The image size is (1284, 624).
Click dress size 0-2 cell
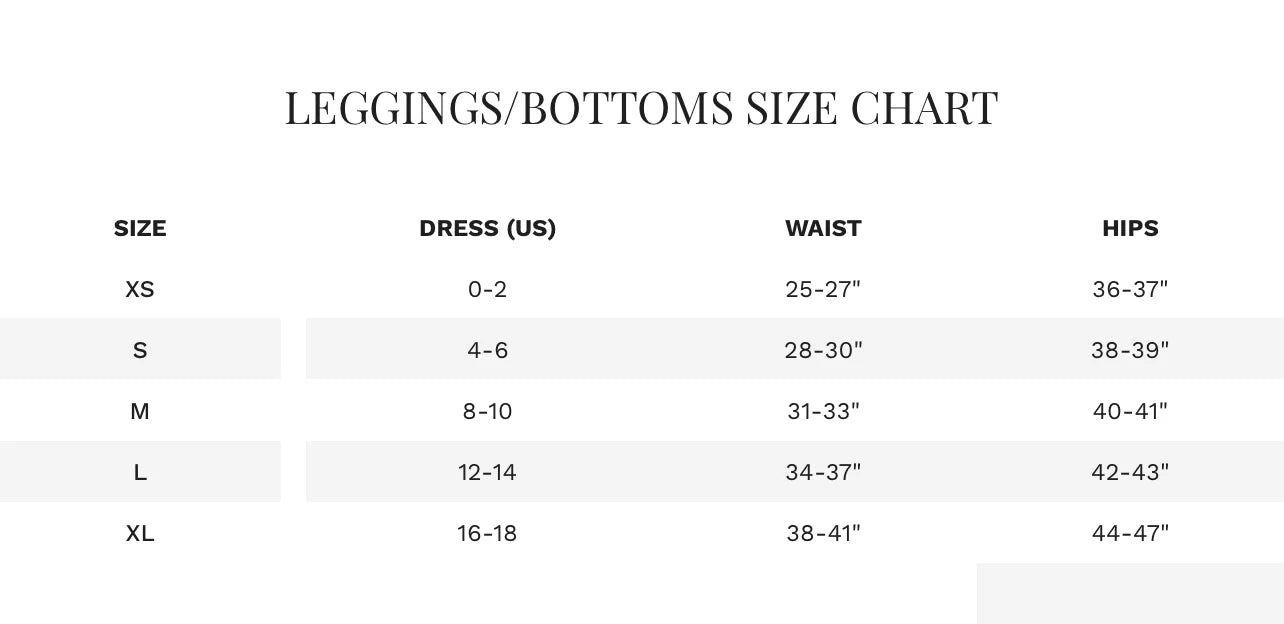tap(487, 289)
